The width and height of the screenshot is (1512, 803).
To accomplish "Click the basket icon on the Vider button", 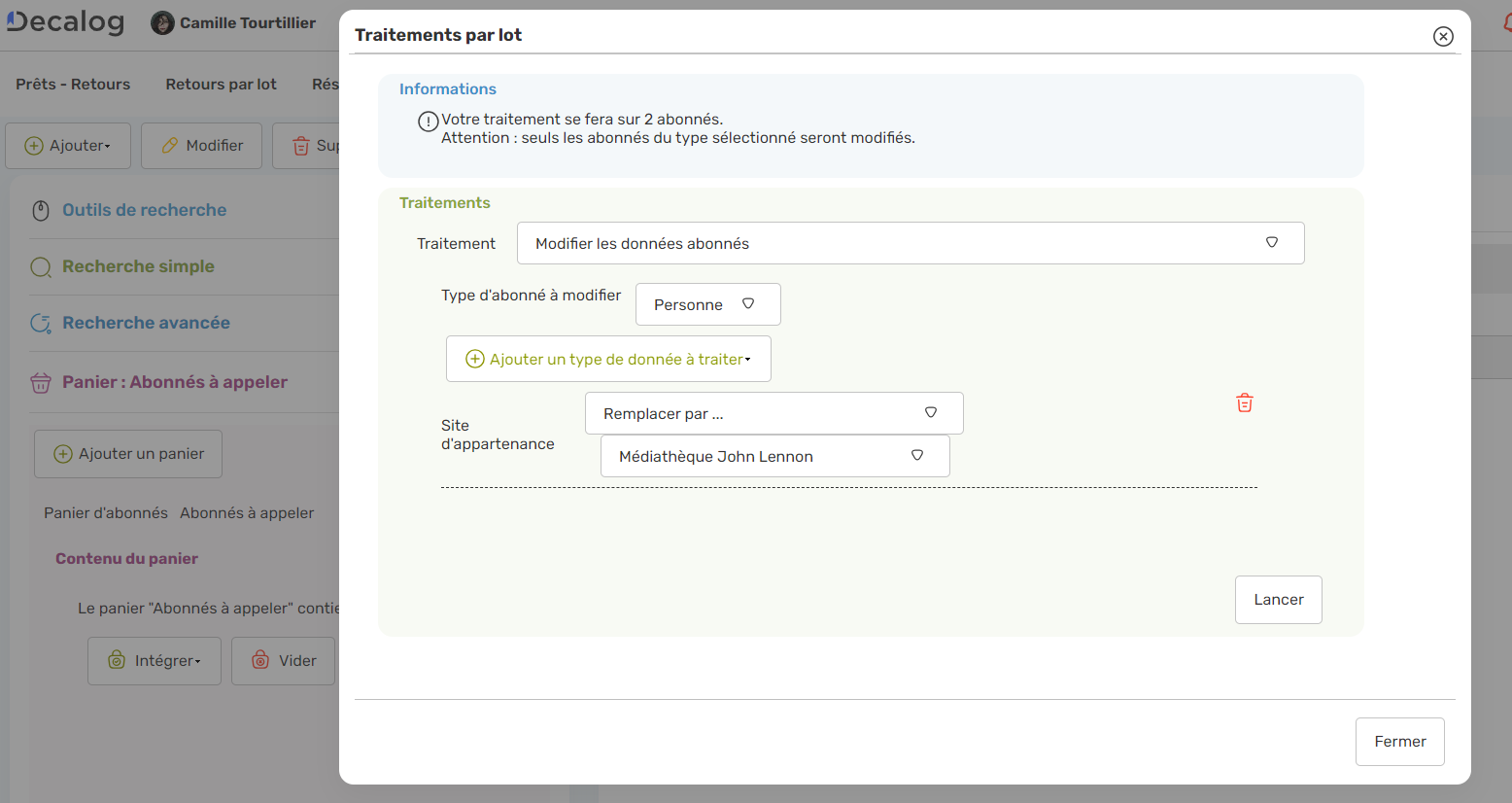I will click(259, 660).
